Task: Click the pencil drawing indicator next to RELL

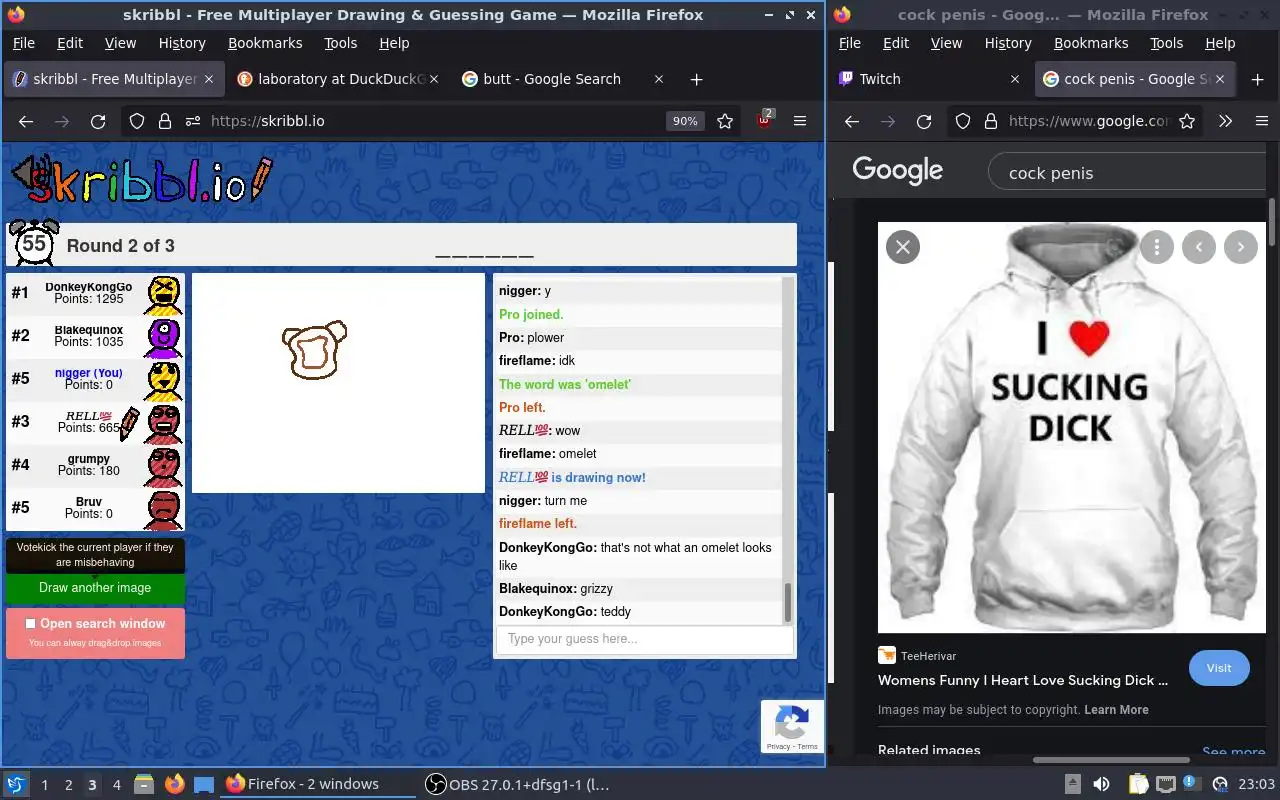Action: (129, 424)
